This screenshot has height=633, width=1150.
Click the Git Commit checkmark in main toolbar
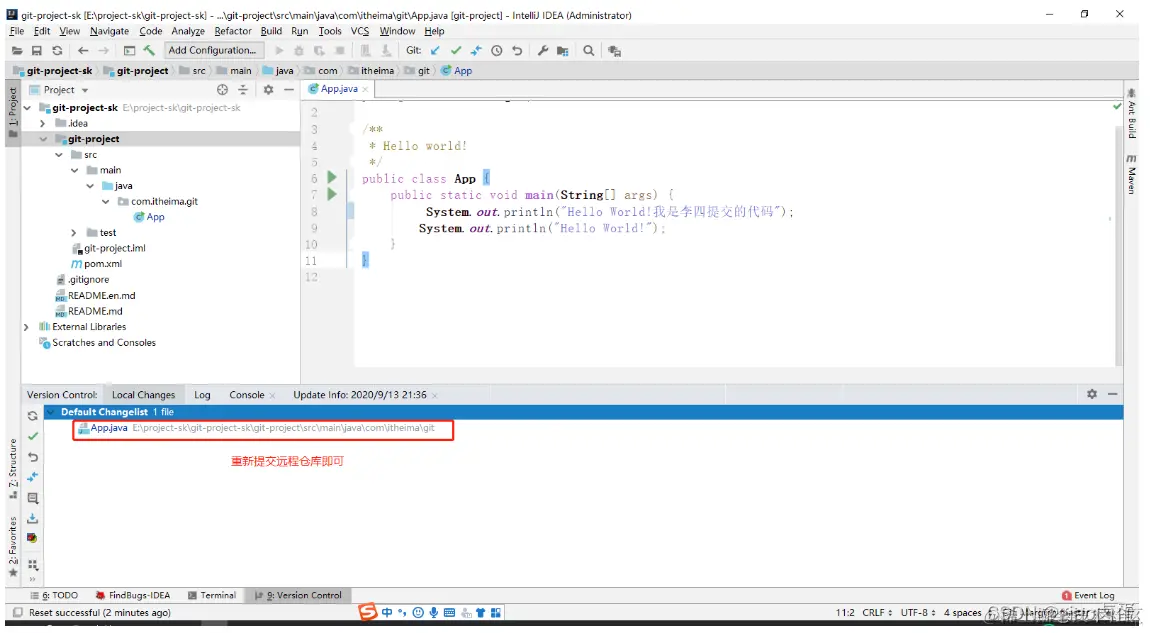point(456,51)
